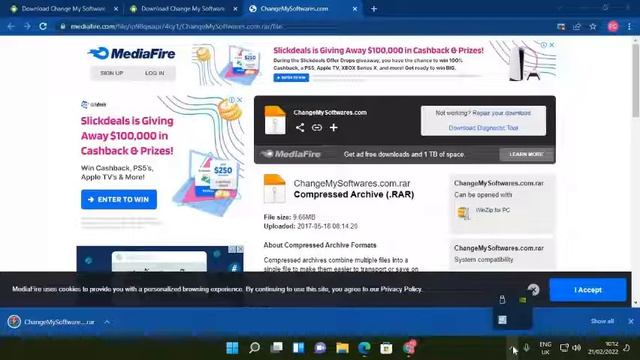Open the Privacy Policy link
Image resolution: width=640 pixels, height=360 pixels.
[x=401, y=289]
